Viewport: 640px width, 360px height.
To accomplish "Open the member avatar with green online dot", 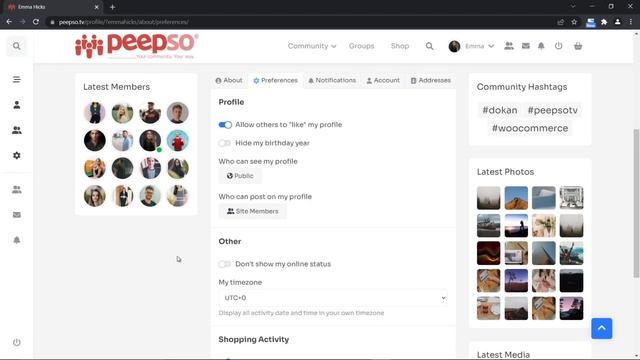I will tap(150, 140).
